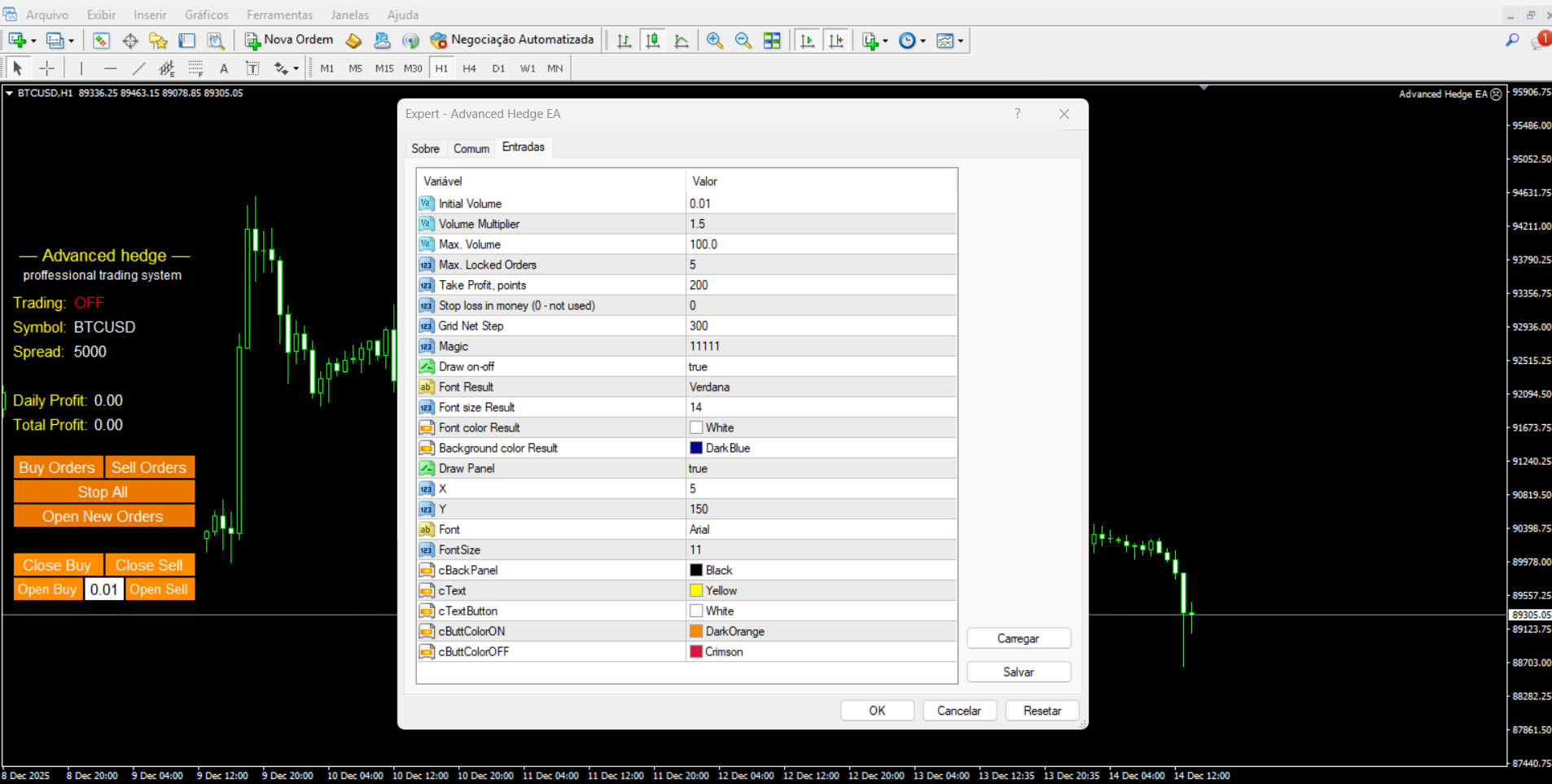Click the Carregar button
Image resolution: width=1552 pixels, height=784 pixels.
coord(1018,638)
